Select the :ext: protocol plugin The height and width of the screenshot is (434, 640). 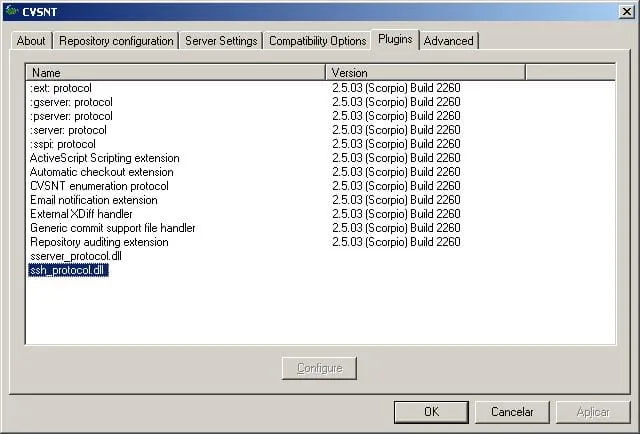point(61,88)
